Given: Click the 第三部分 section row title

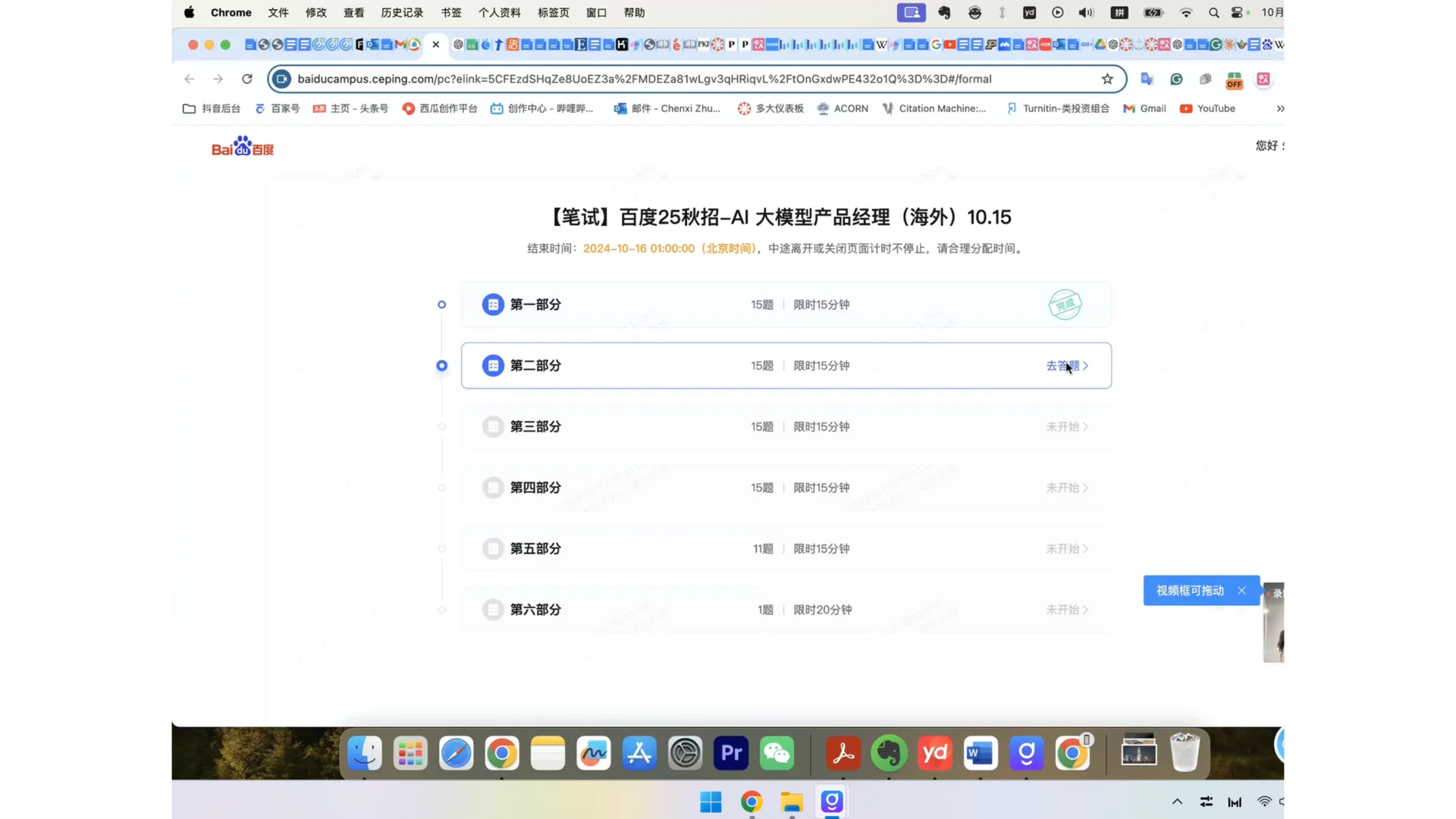Looking at the screenshot, I should pyautogui.click(x=535, y=427).
